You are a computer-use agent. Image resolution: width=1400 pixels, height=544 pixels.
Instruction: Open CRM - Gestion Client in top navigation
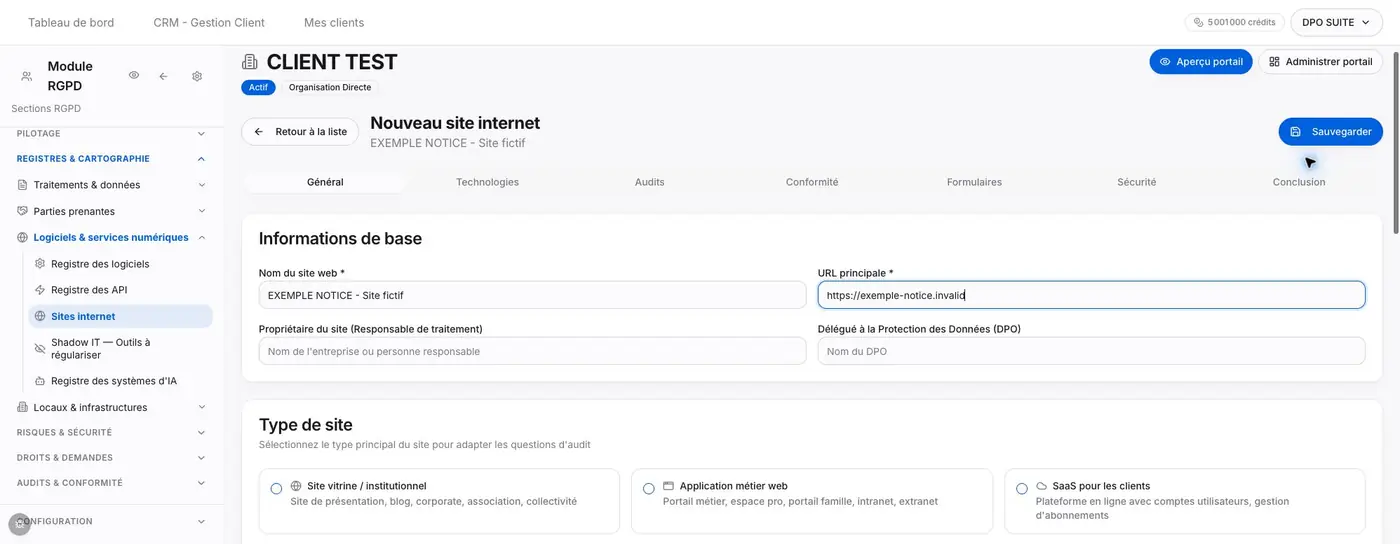[209, 22]
